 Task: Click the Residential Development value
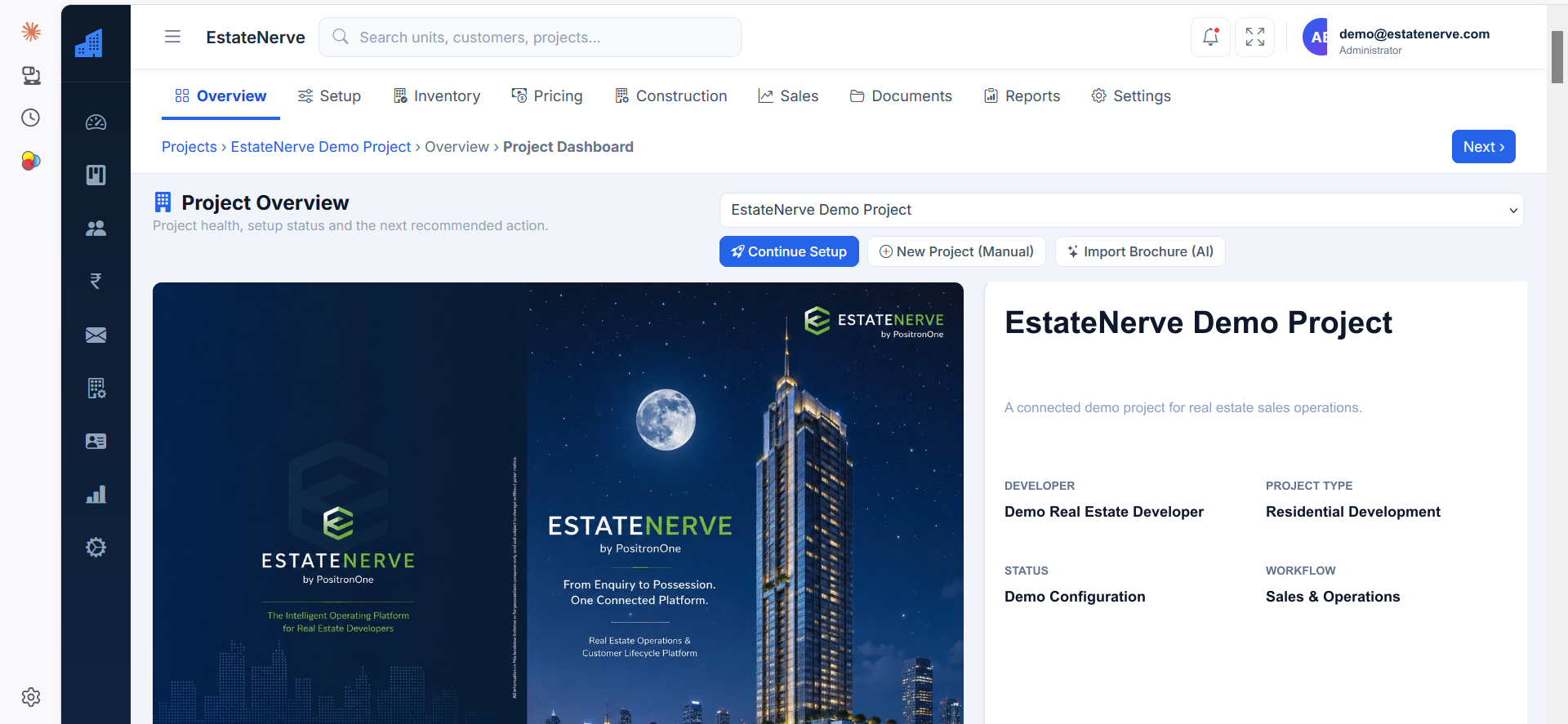click(x=1353, y=512)
